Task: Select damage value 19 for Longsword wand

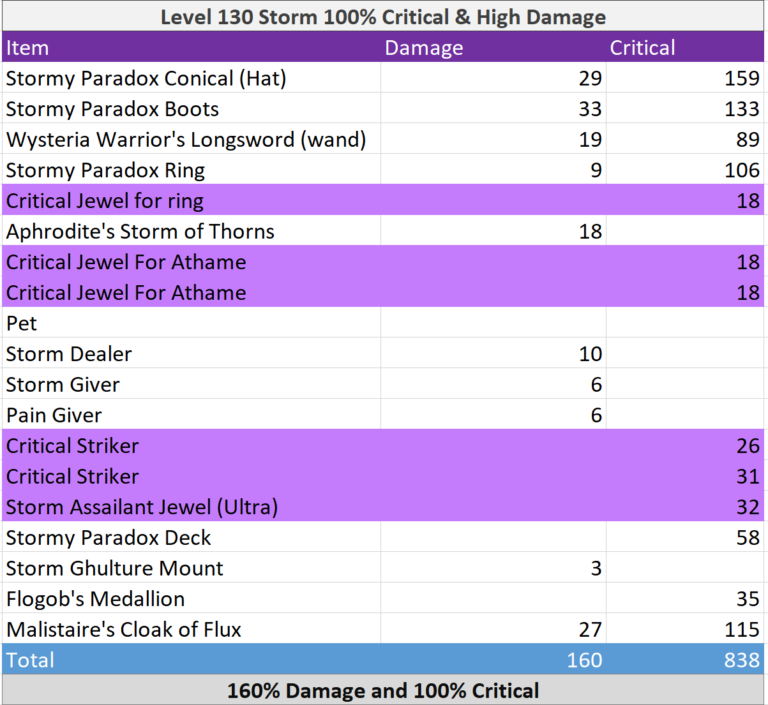Action: (493, 139)
